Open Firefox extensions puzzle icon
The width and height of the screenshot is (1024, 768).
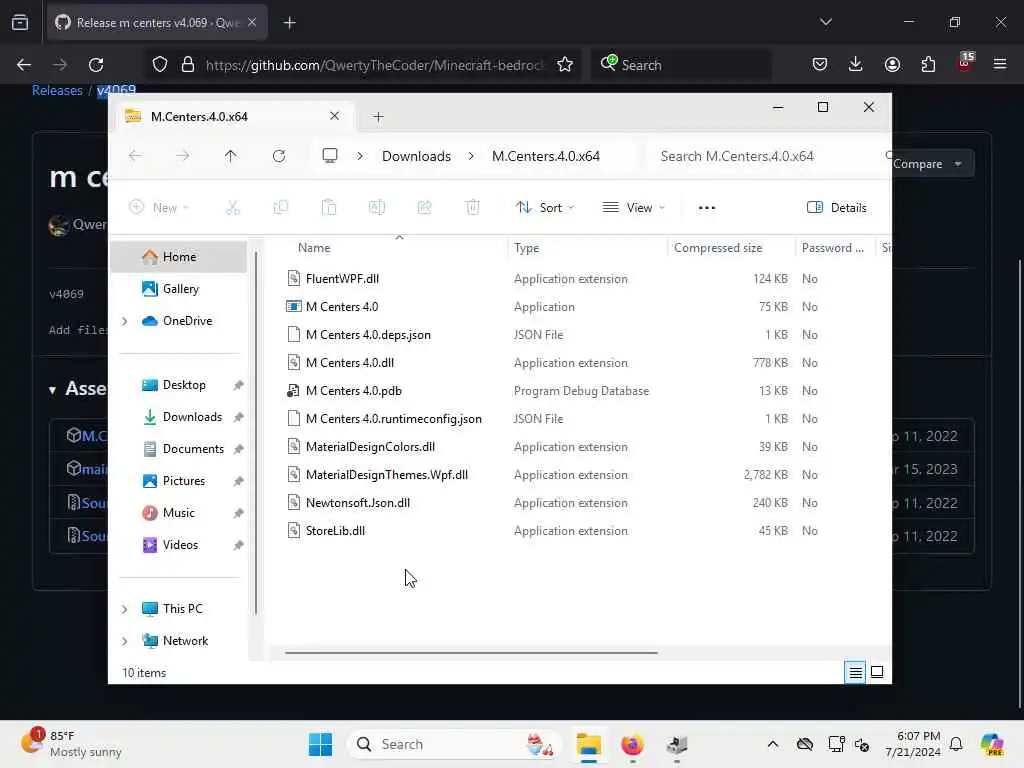[x=928, y=64]
